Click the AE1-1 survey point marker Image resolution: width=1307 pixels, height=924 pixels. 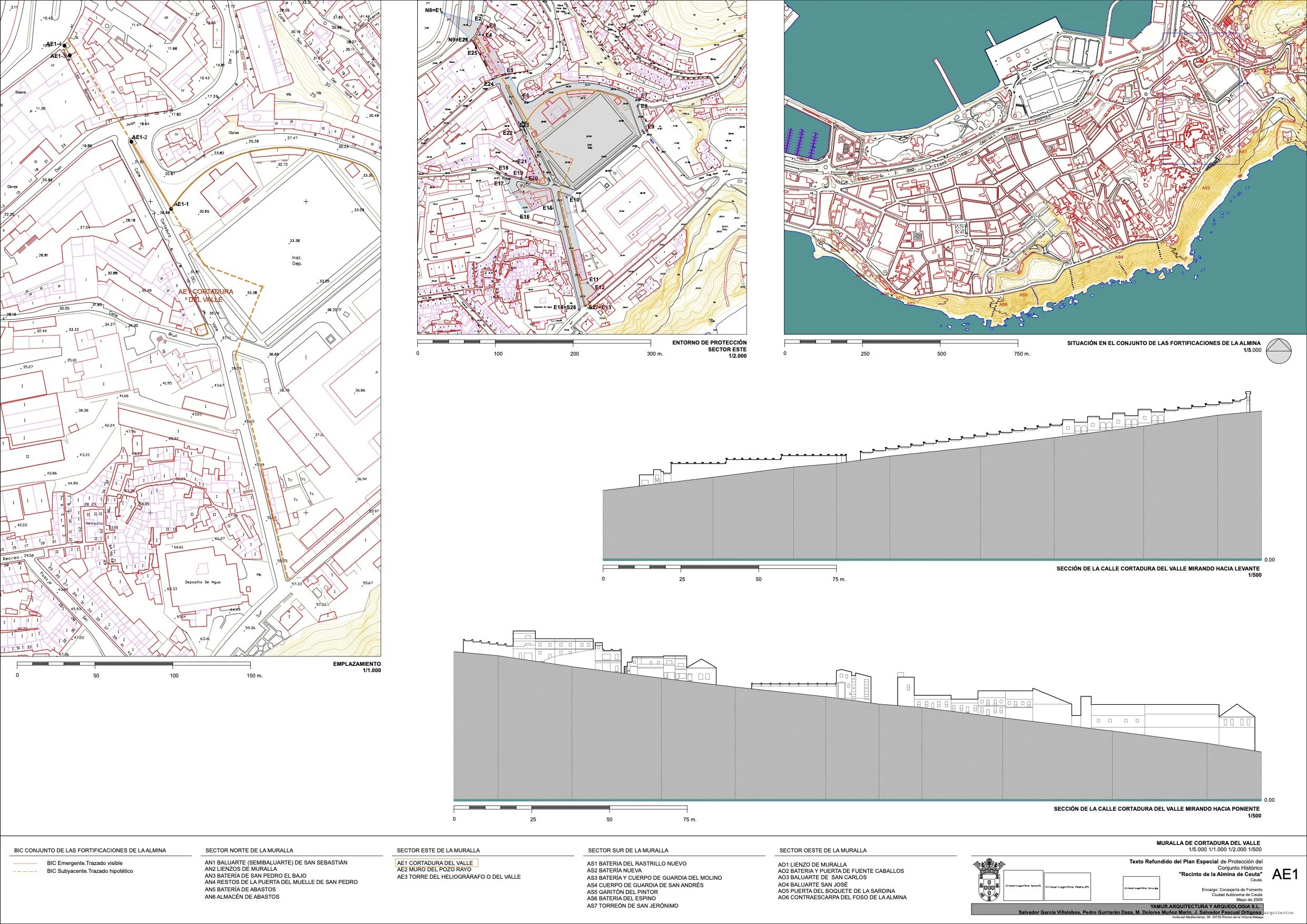click(170, 210)
